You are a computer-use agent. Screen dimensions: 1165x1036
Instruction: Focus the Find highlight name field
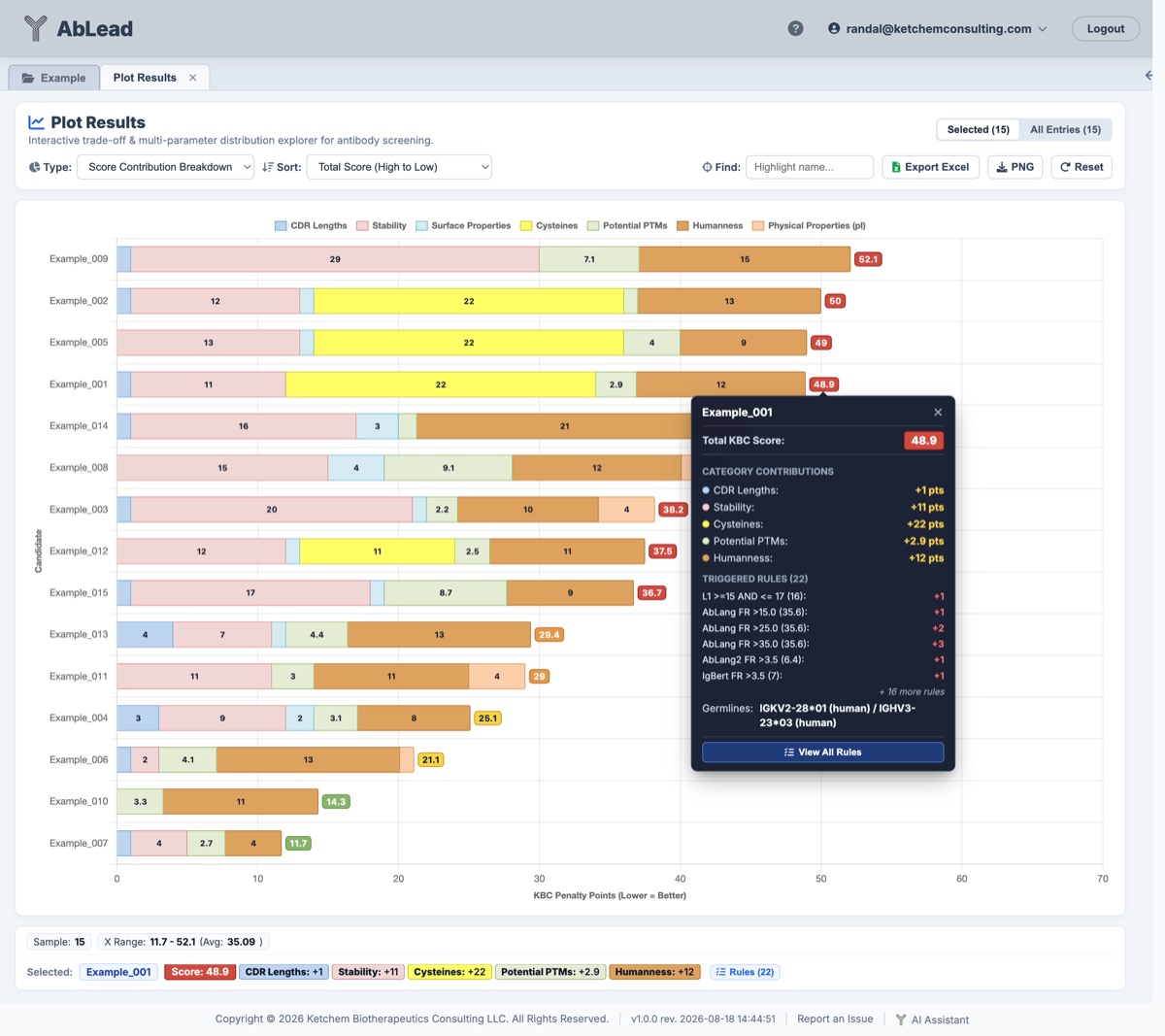tap(809, 167)
